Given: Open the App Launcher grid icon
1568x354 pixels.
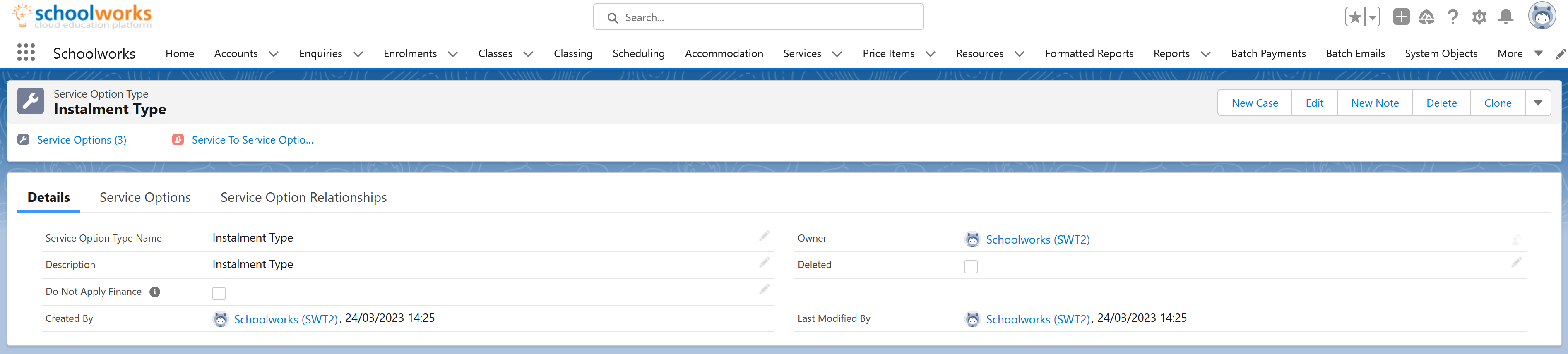Looking at the screenshot, I should 26,52.
